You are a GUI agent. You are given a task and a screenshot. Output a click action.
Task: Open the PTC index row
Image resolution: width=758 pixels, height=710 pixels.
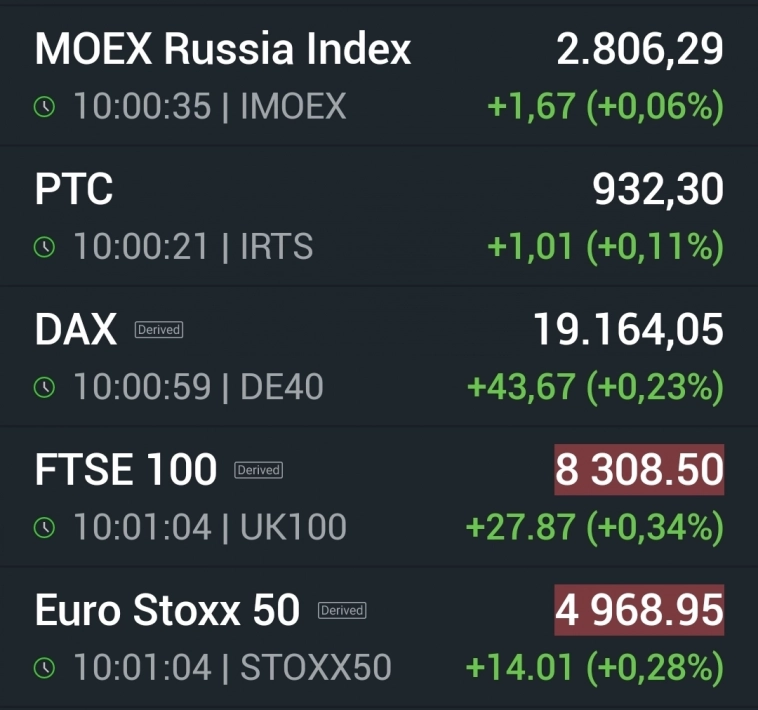coord(74,189)
